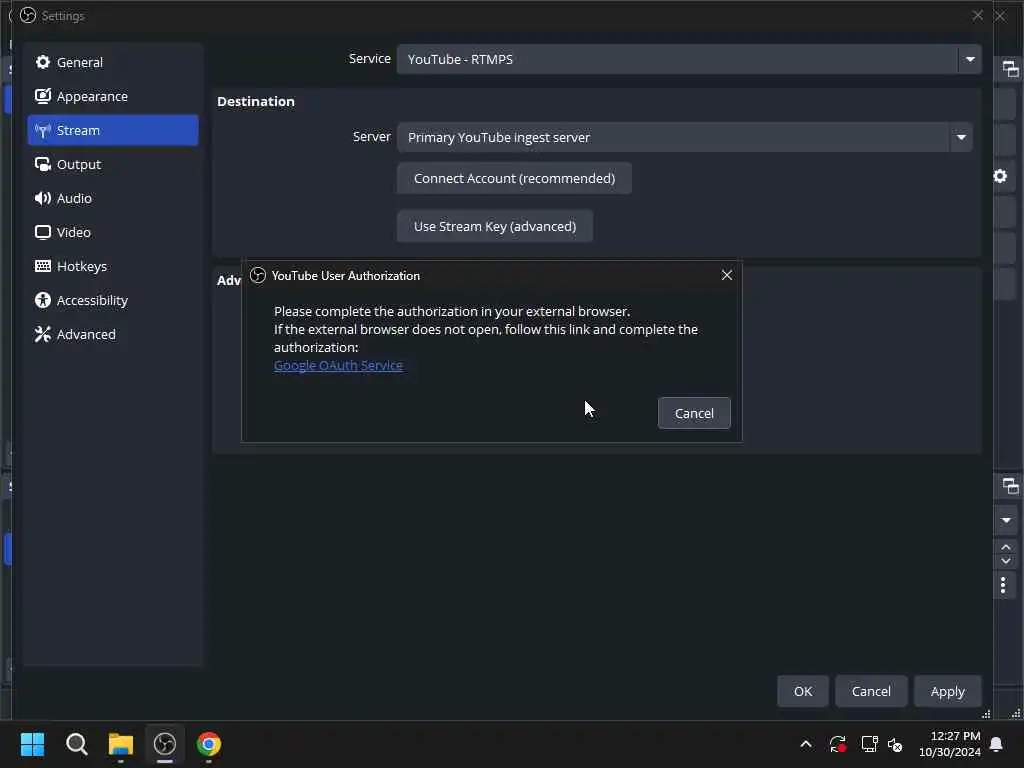Screen dimensions: 1024x768
Task: Open Advanced settings category
Action: click(x=112, y=334)
